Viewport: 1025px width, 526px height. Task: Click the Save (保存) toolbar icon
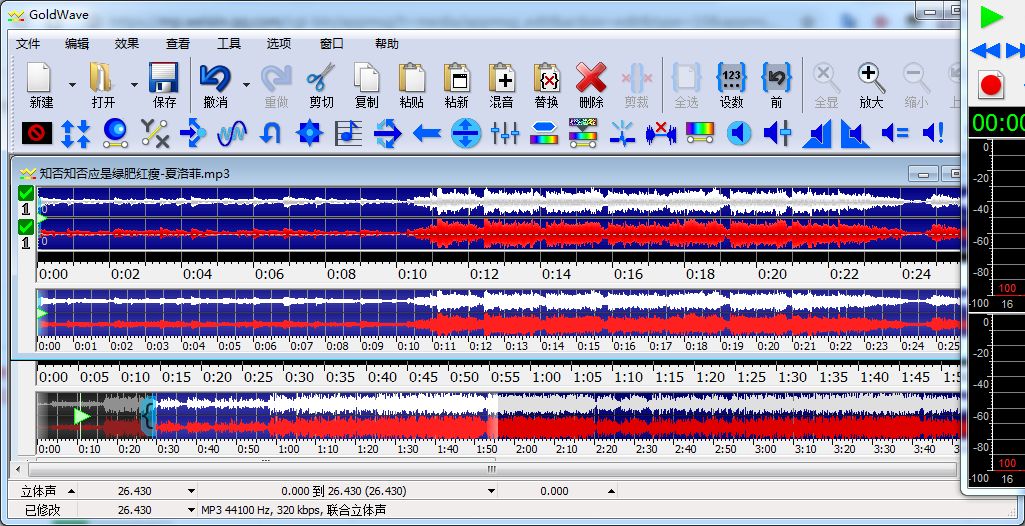(164, 78)
